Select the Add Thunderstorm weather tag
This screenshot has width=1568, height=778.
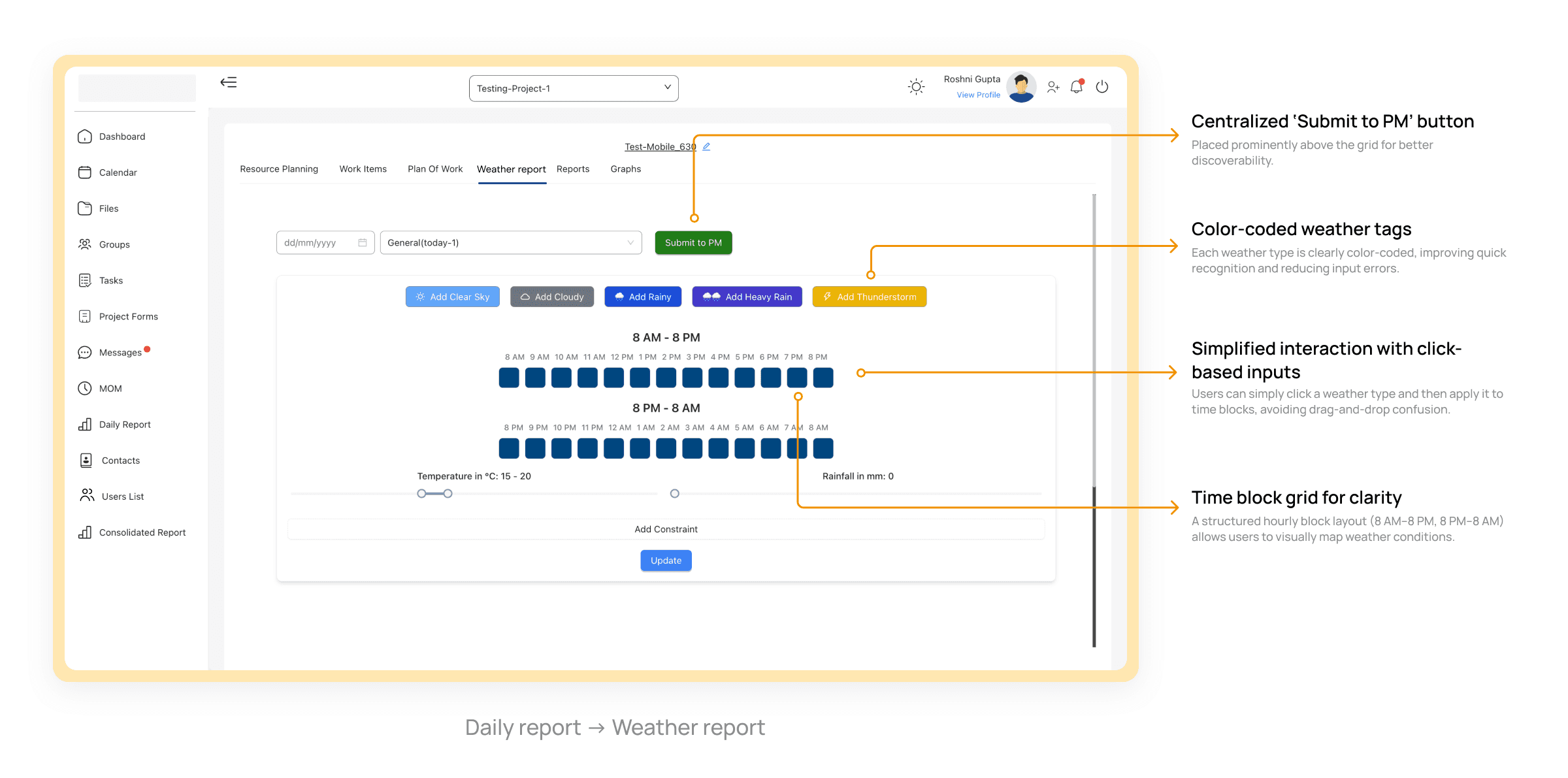(869, 297)
